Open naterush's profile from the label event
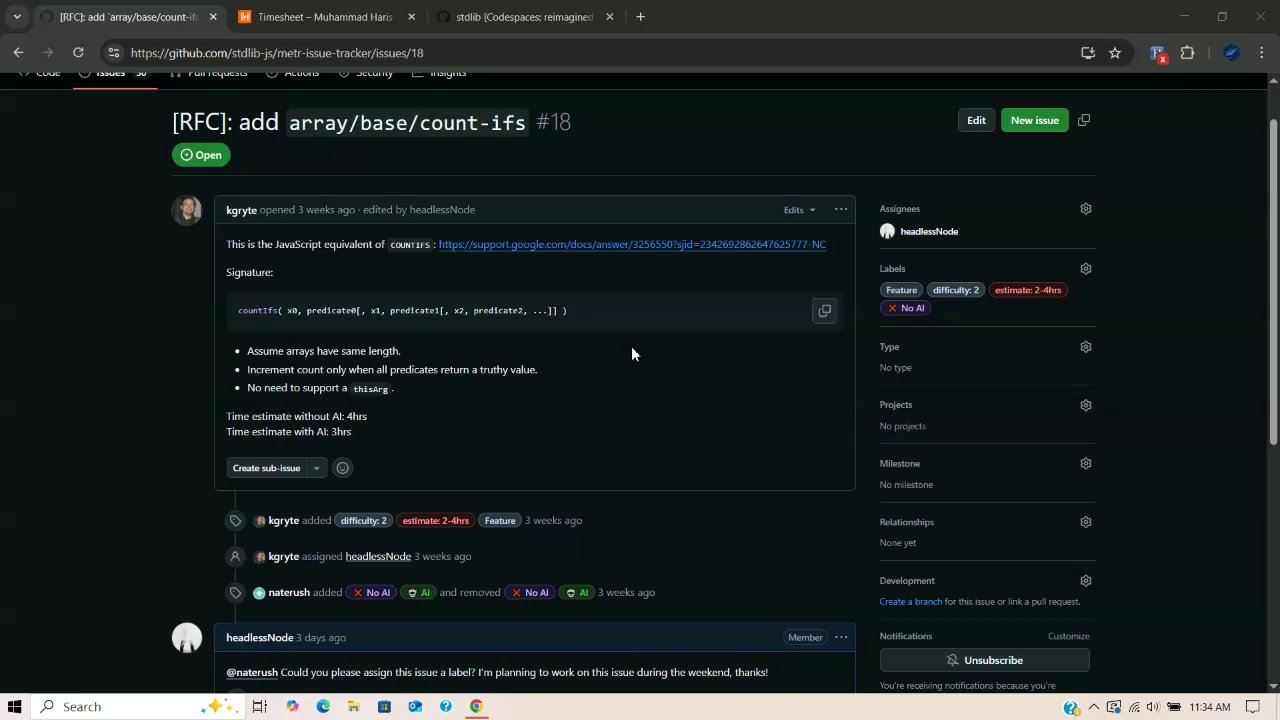 (x=289, y=592)
